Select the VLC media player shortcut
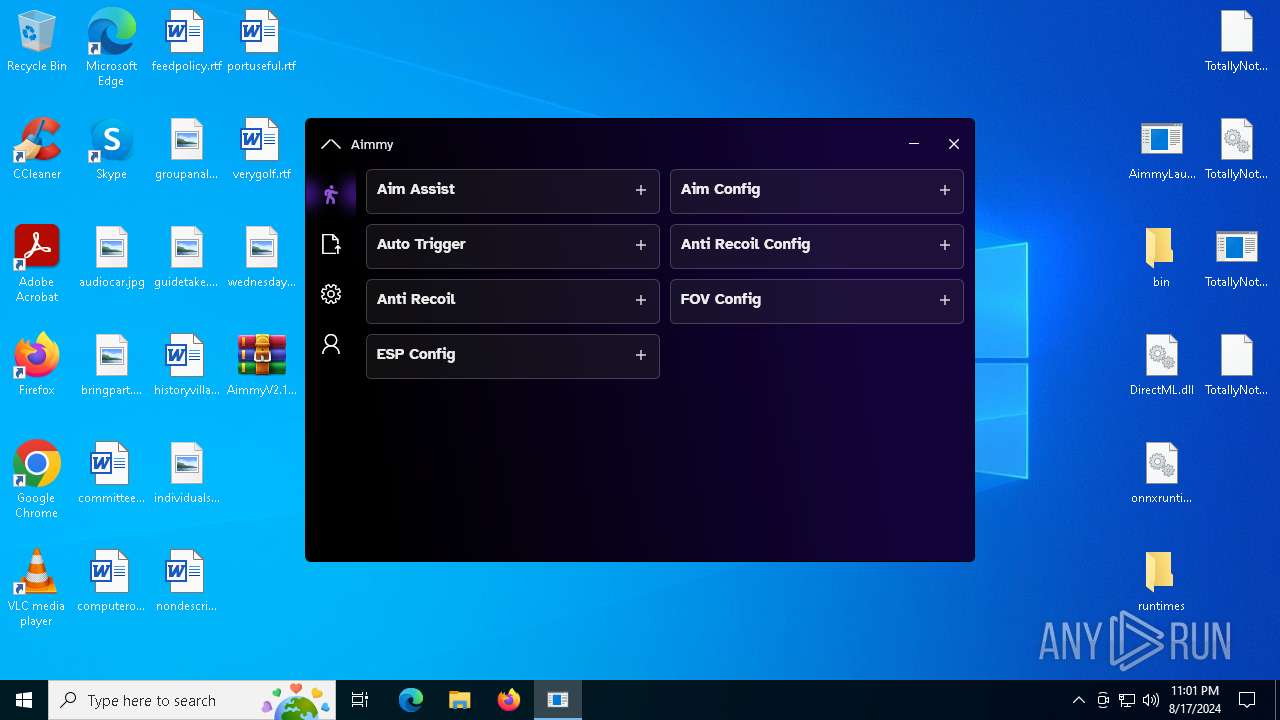This screenshot has width=1280, height=720. 37,587
